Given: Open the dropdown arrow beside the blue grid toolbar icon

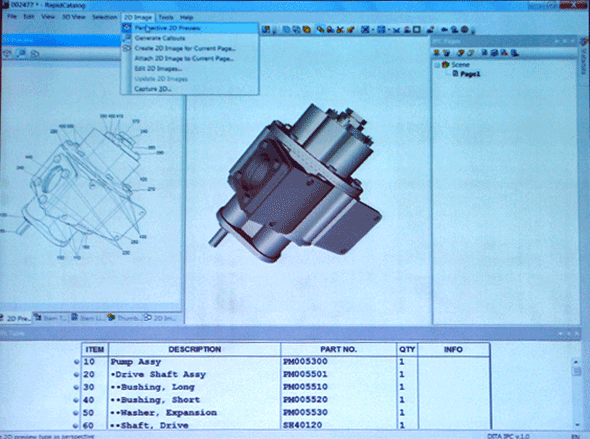Looking at the screenshot, I should tap(389, 30).
